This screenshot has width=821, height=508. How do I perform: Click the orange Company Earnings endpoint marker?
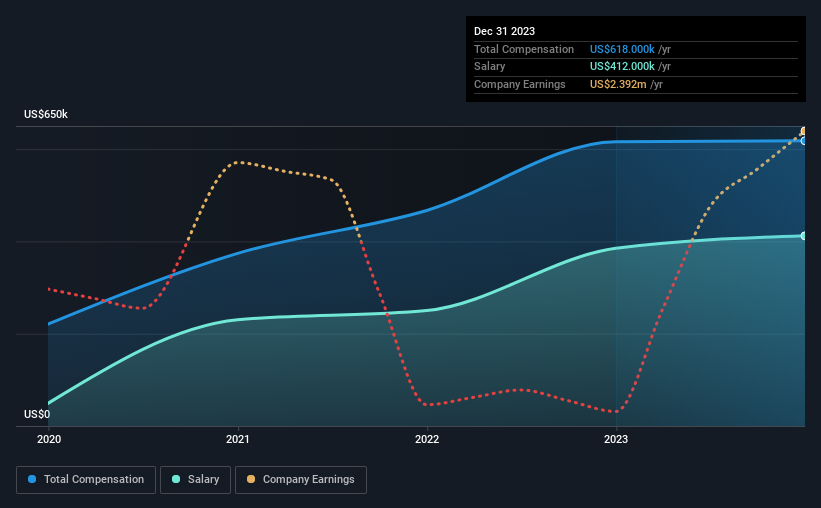click(803, 131)
